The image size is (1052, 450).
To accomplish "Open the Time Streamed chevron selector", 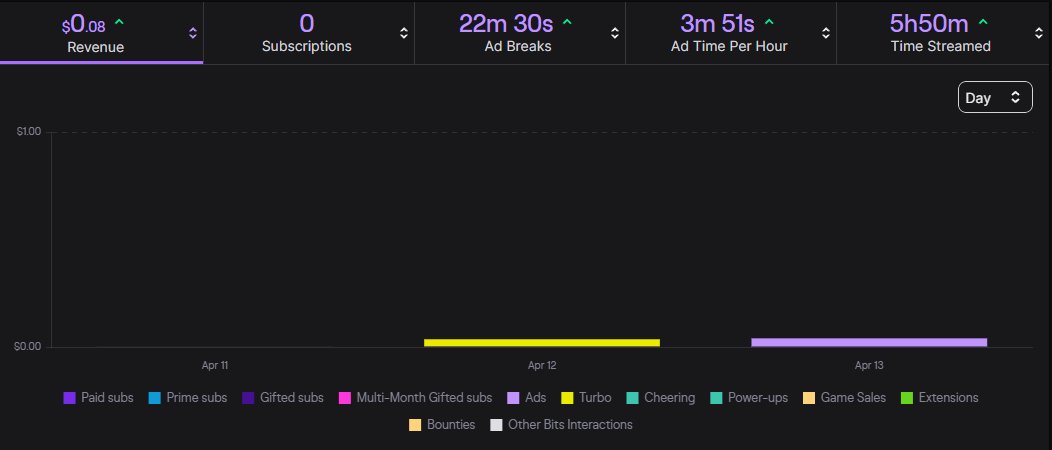I will click(1039, 33).
